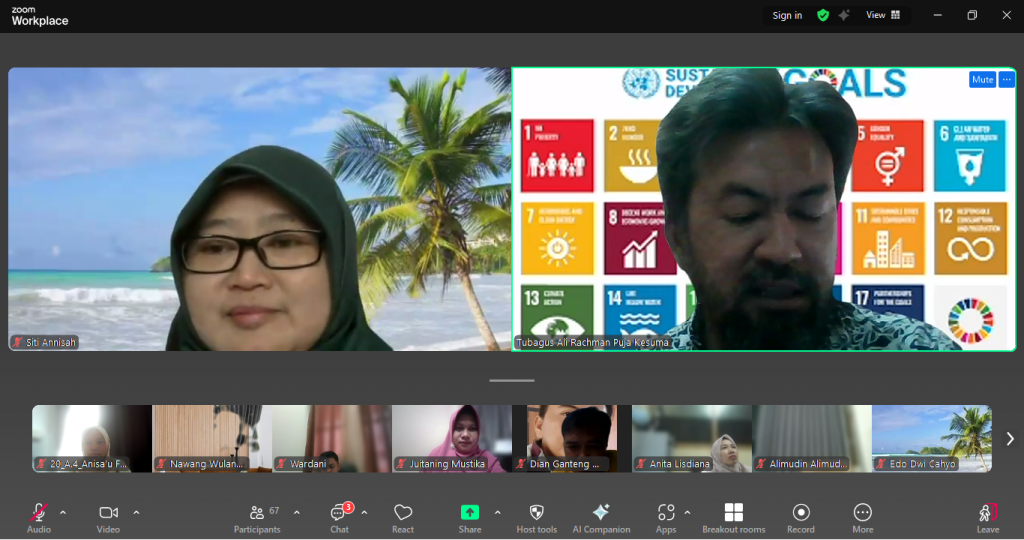Open the React emoji menu
Image resolution: width=1024 pixels, height=540 pixels.
[403, 517]
